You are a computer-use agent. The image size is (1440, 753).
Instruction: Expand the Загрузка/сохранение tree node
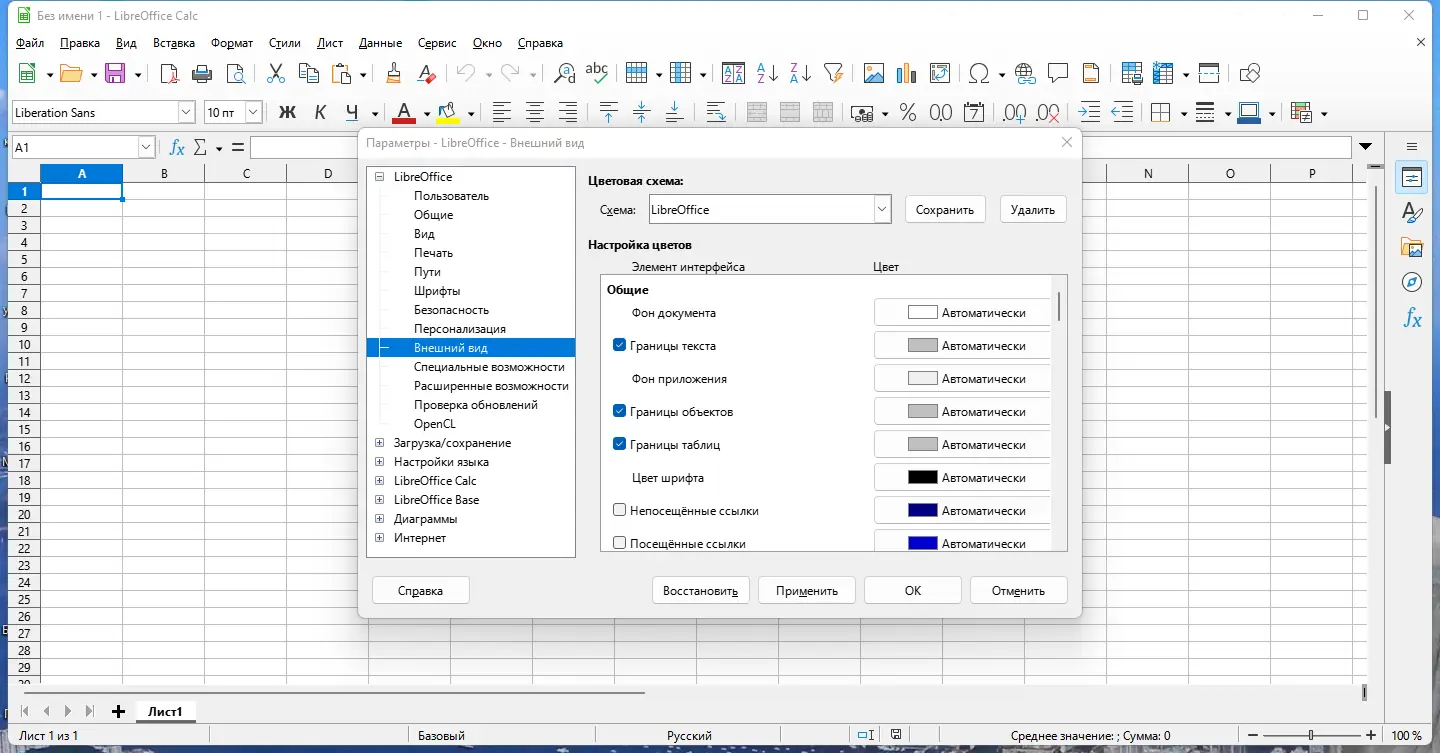click(x=380, y=443)
